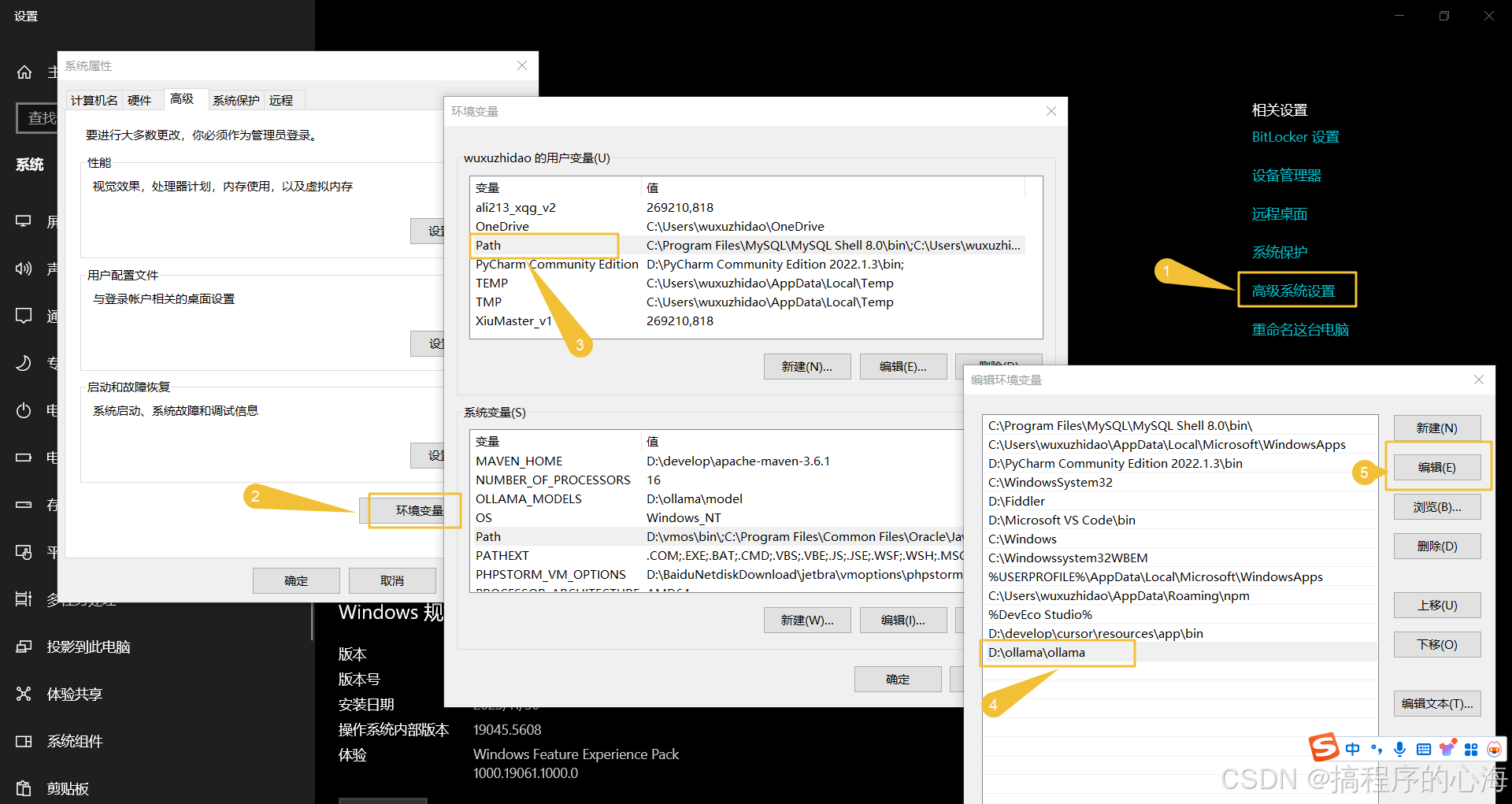This screenshot has height=804, width=1512.
Task: Click 新建(W)... under system variables
Action: click(807, 620)
